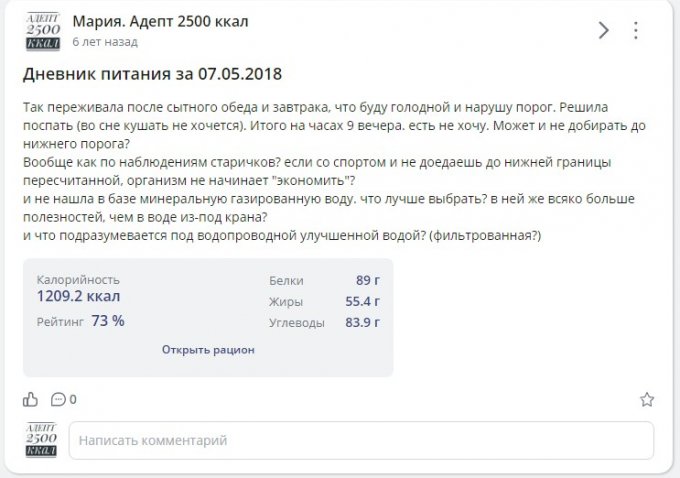This screenshot has width=680, height=478.
Task: Click the Жиры 55.4 г row
Action: 324,301
